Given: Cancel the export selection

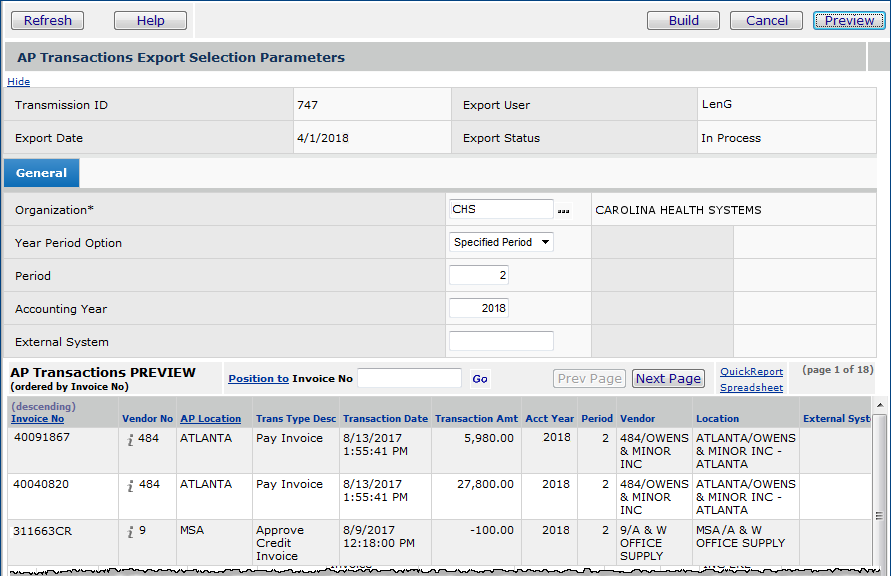Looking at the screenshot, I should click(766, 20).
